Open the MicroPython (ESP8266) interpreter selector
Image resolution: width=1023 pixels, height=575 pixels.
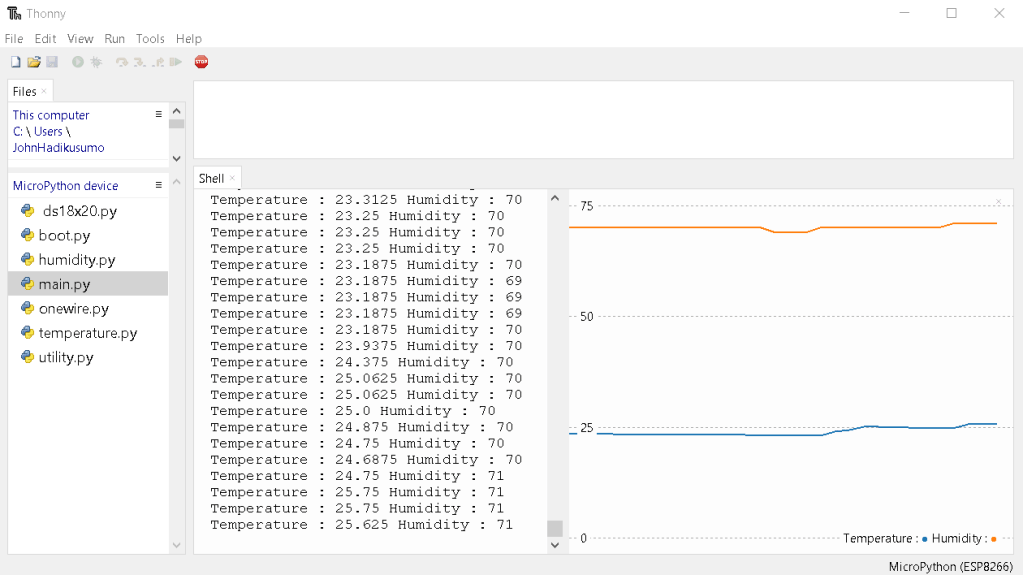pyautogui.click(x=950, y=567)
